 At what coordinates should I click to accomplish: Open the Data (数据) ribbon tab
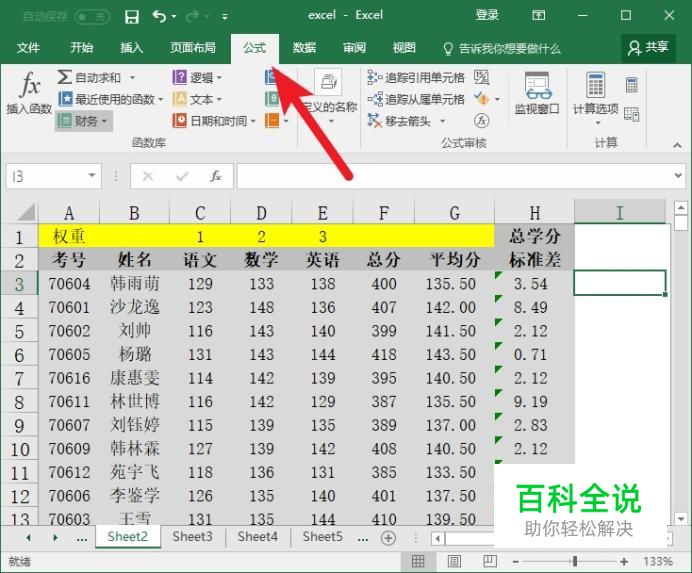click(304, 48)
